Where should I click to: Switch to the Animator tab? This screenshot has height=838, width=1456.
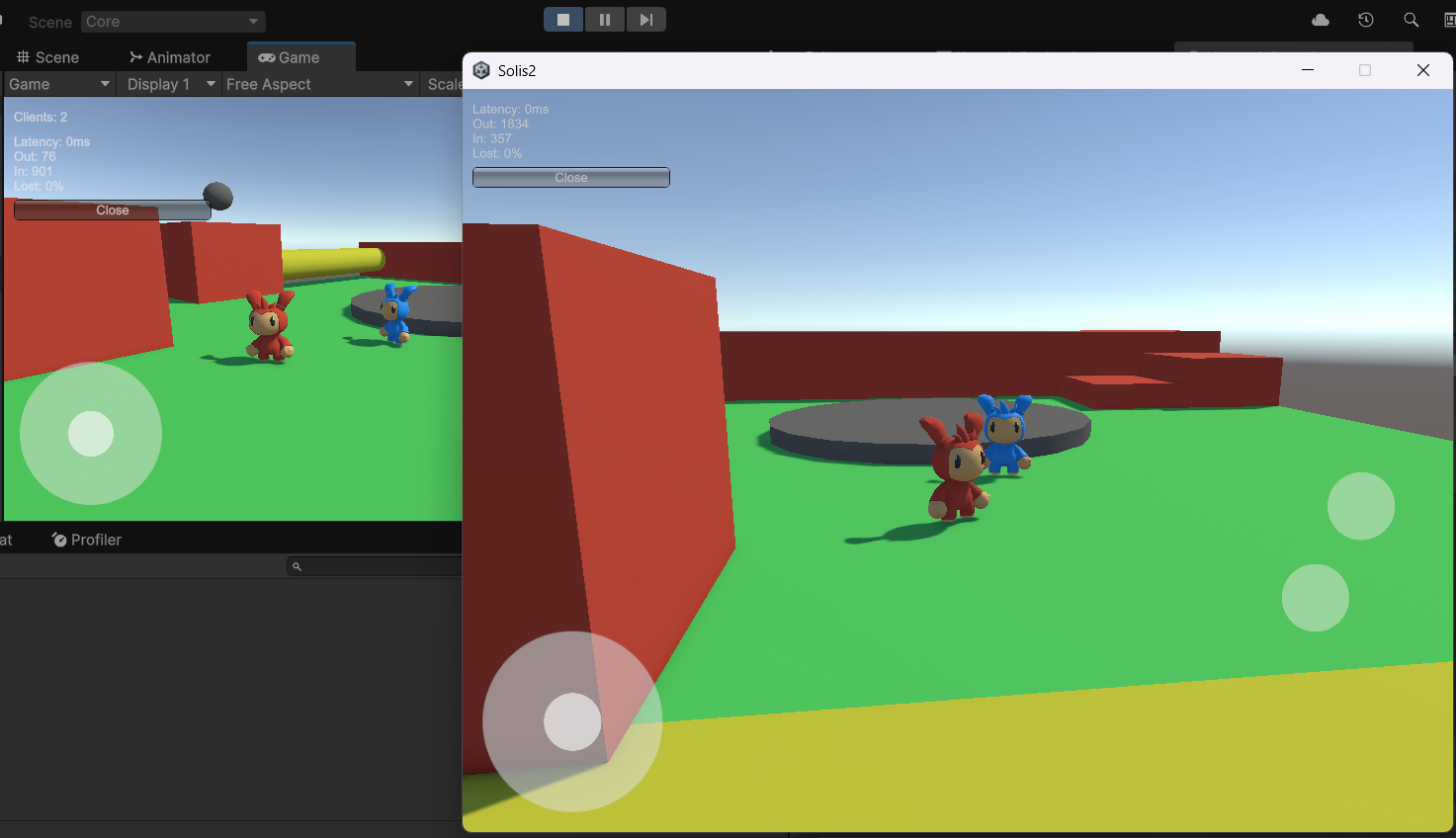click(169, 57)
